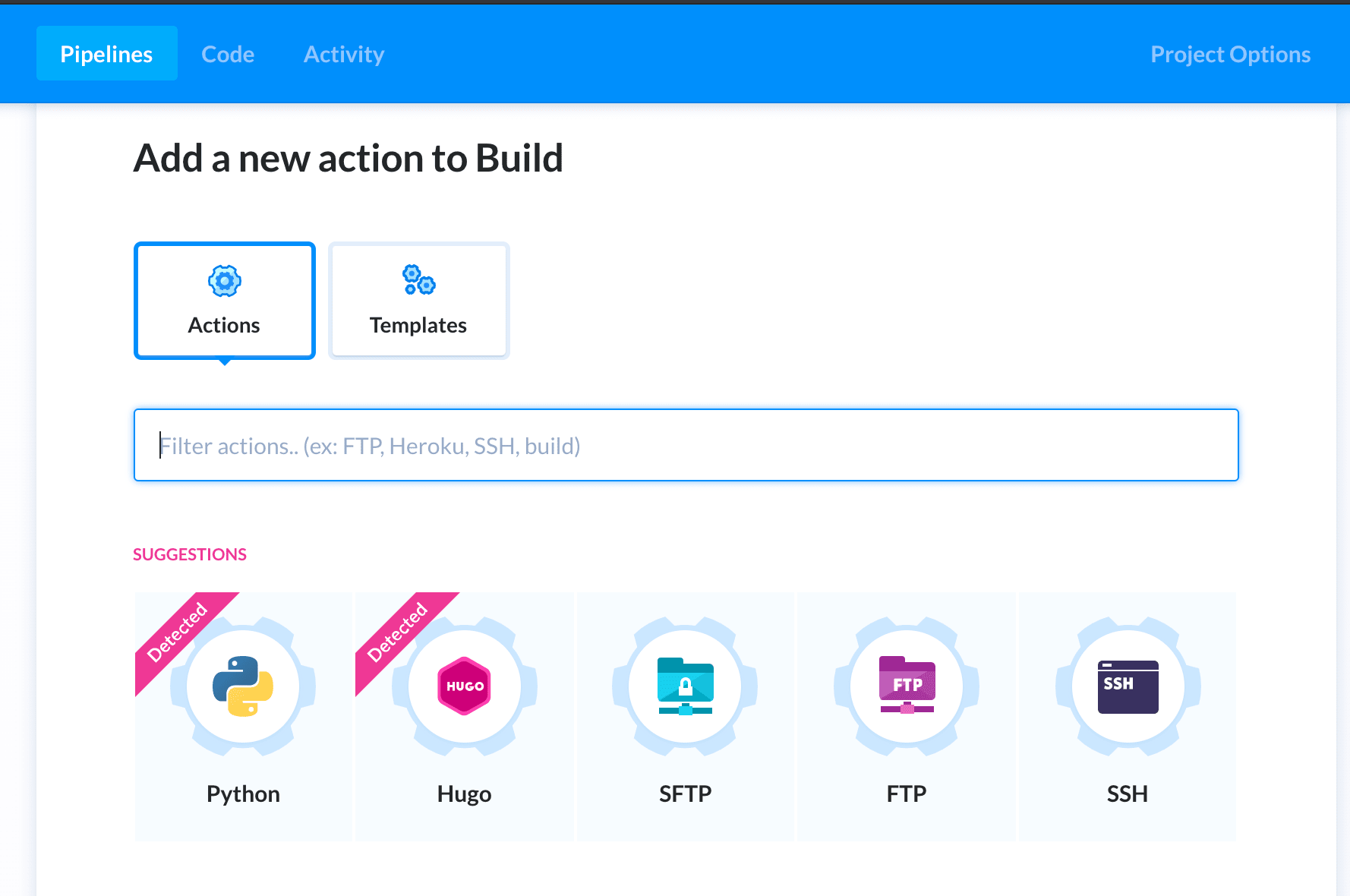
Task: Click the Hugo label text
Action: tap(465, 794)
